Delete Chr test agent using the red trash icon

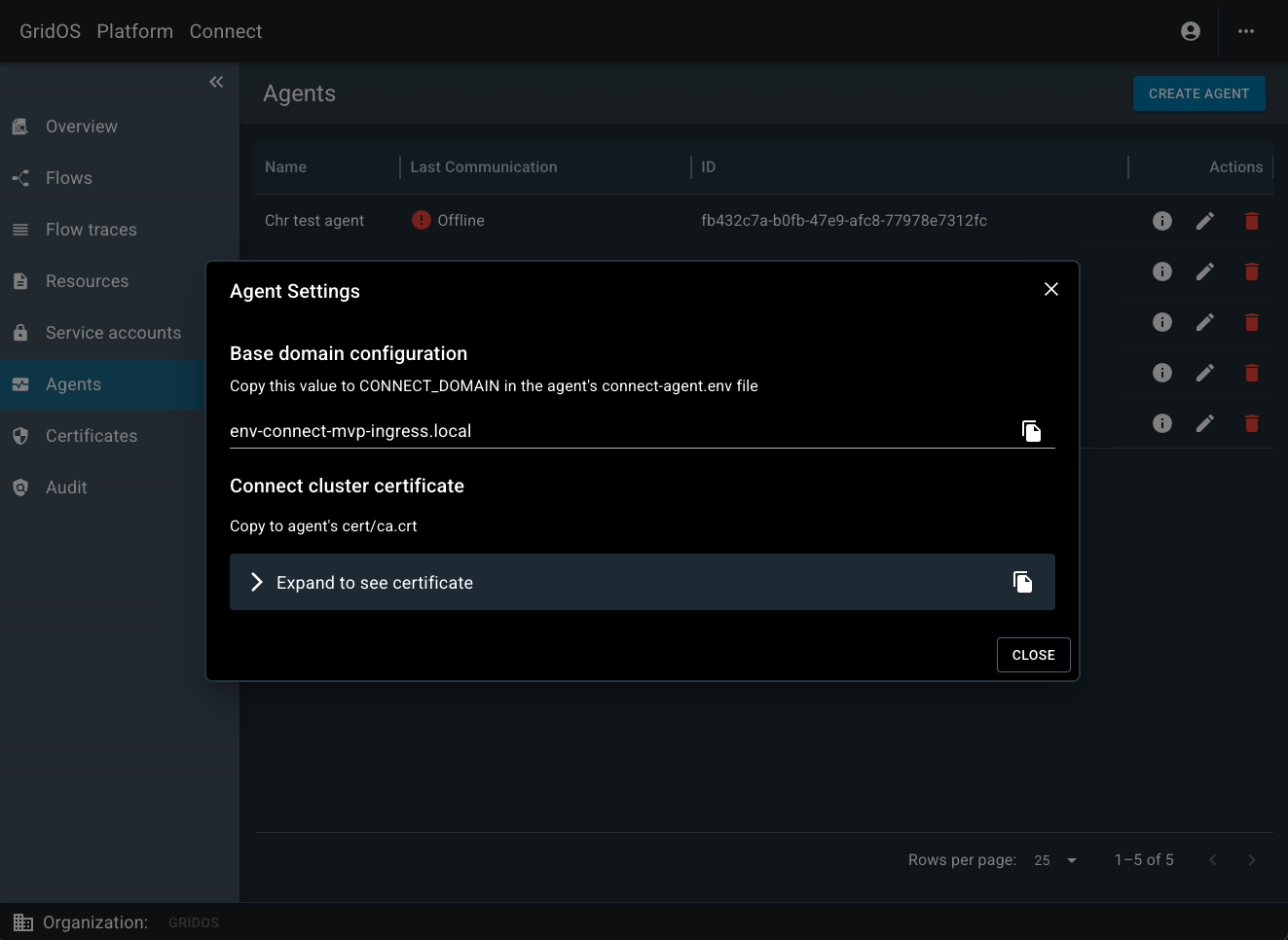coord(1251,221)
